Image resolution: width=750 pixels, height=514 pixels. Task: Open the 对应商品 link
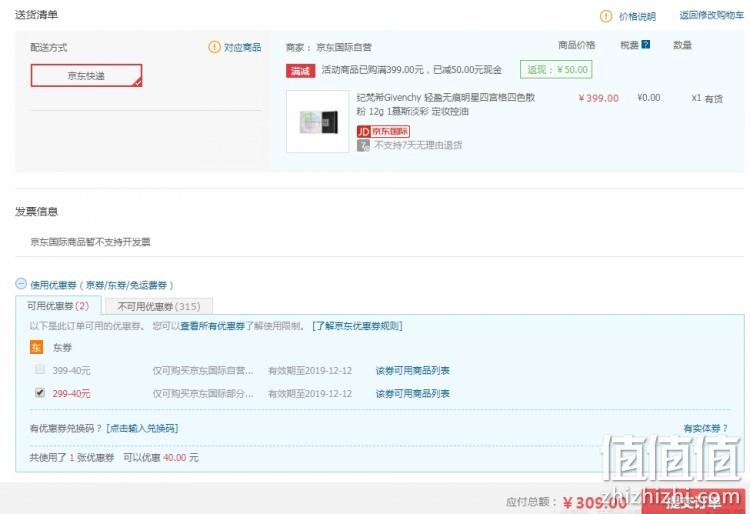[243, 47]
